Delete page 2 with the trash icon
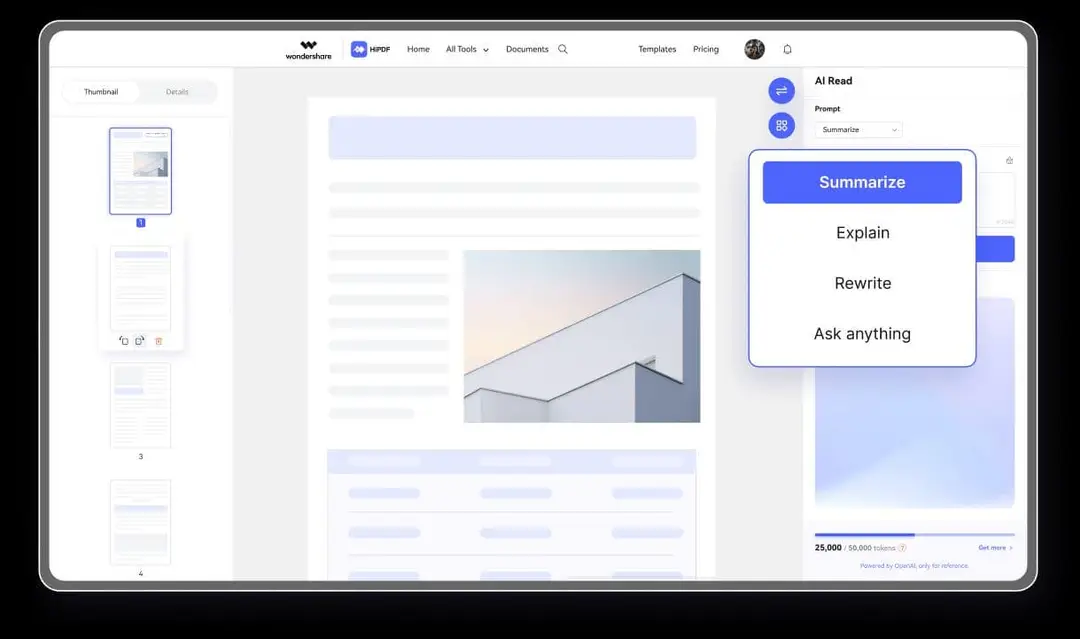The height and width of the screenshot is (639, 1080). pos(158,341)
